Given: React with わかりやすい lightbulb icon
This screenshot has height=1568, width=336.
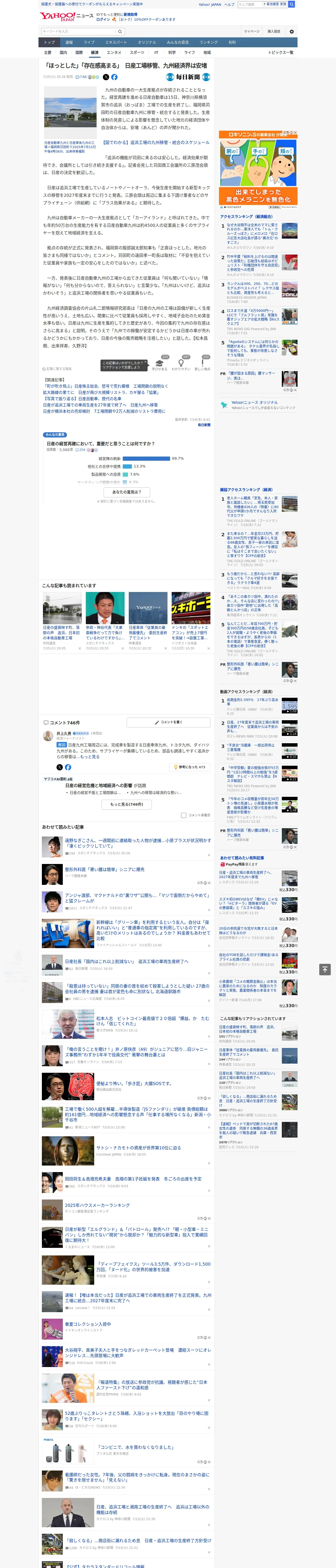Looking at the screenshot, I should (181, 364).
